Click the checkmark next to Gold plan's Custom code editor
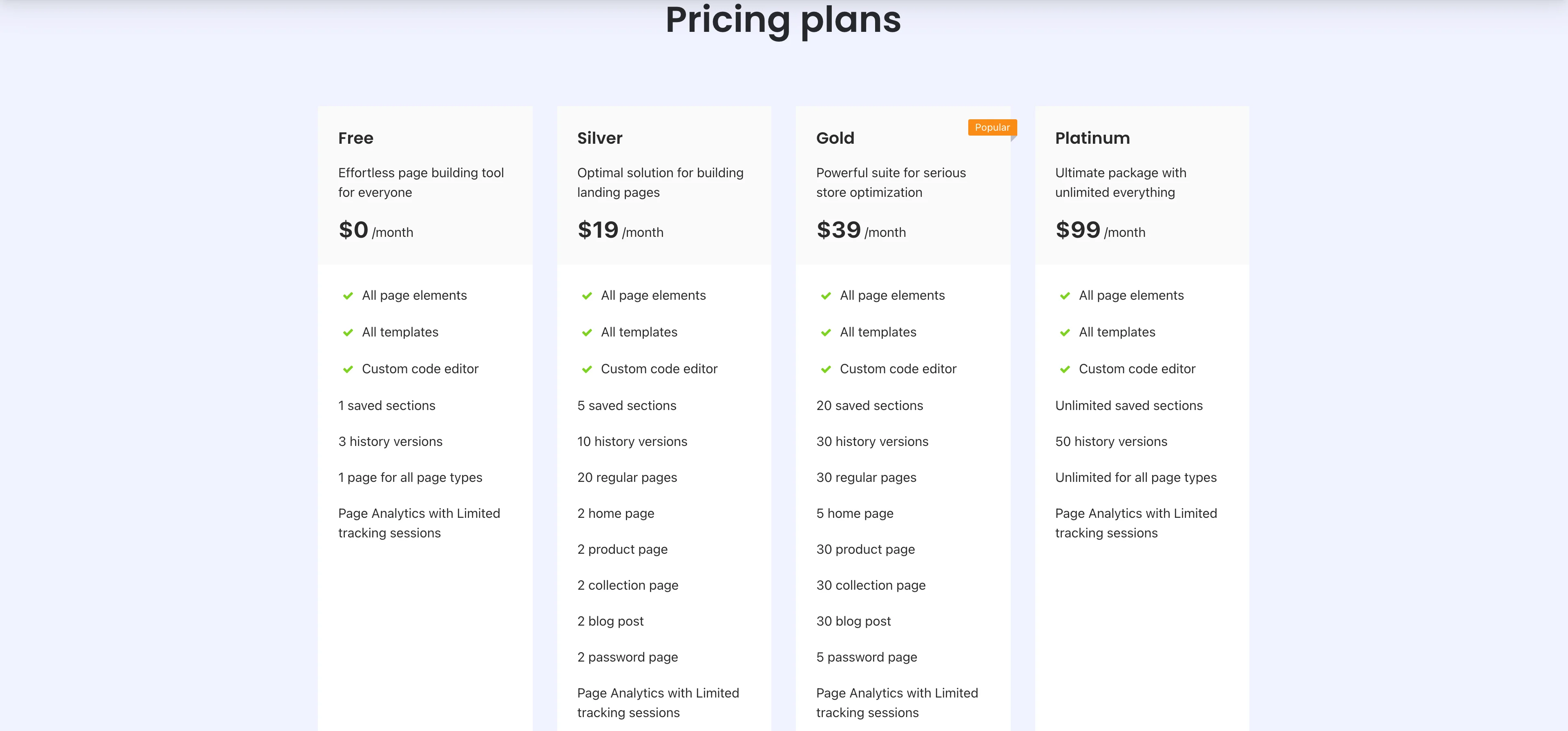1568x731 pixels. click(x=826, y=370)
